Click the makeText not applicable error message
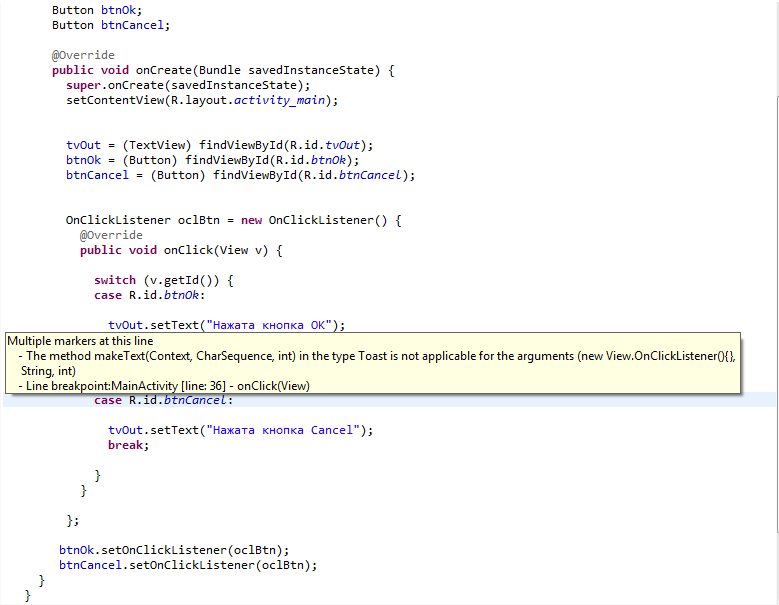Viewport: 779px width, 605px height. [377, 363]
